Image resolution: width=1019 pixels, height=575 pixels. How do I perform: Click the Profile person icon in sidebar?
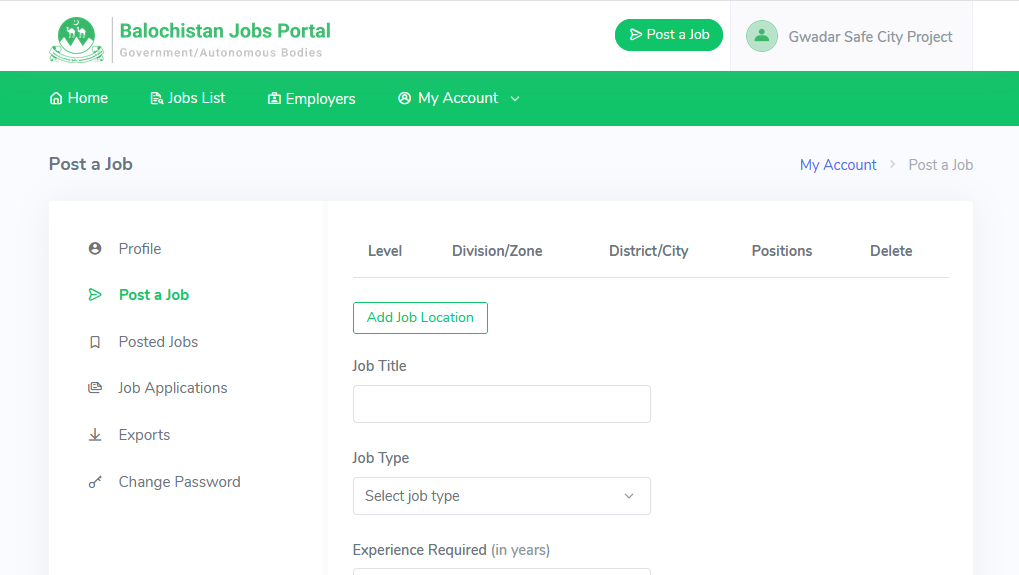pos(95,249)
